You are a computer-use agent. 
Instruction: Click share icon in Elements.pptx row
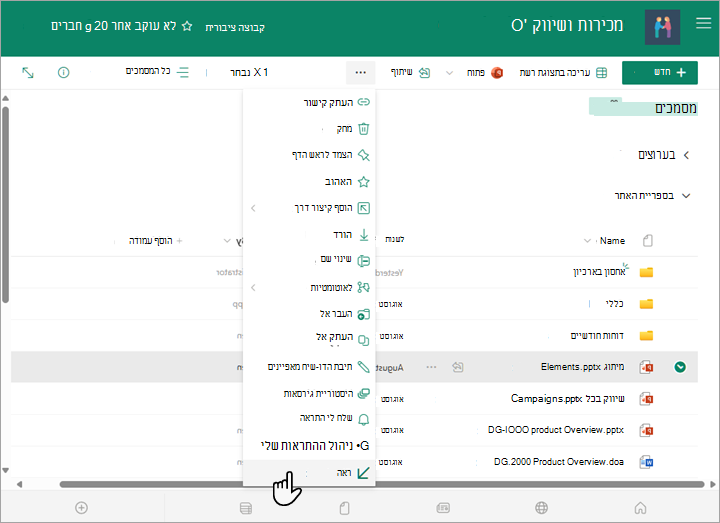[457, 367]
